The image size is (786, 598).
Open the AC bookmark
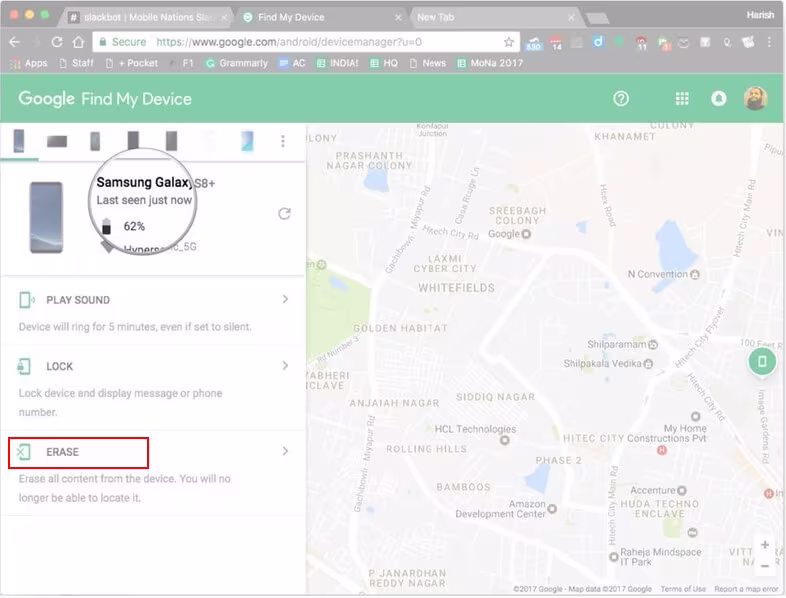coord(292,63)
